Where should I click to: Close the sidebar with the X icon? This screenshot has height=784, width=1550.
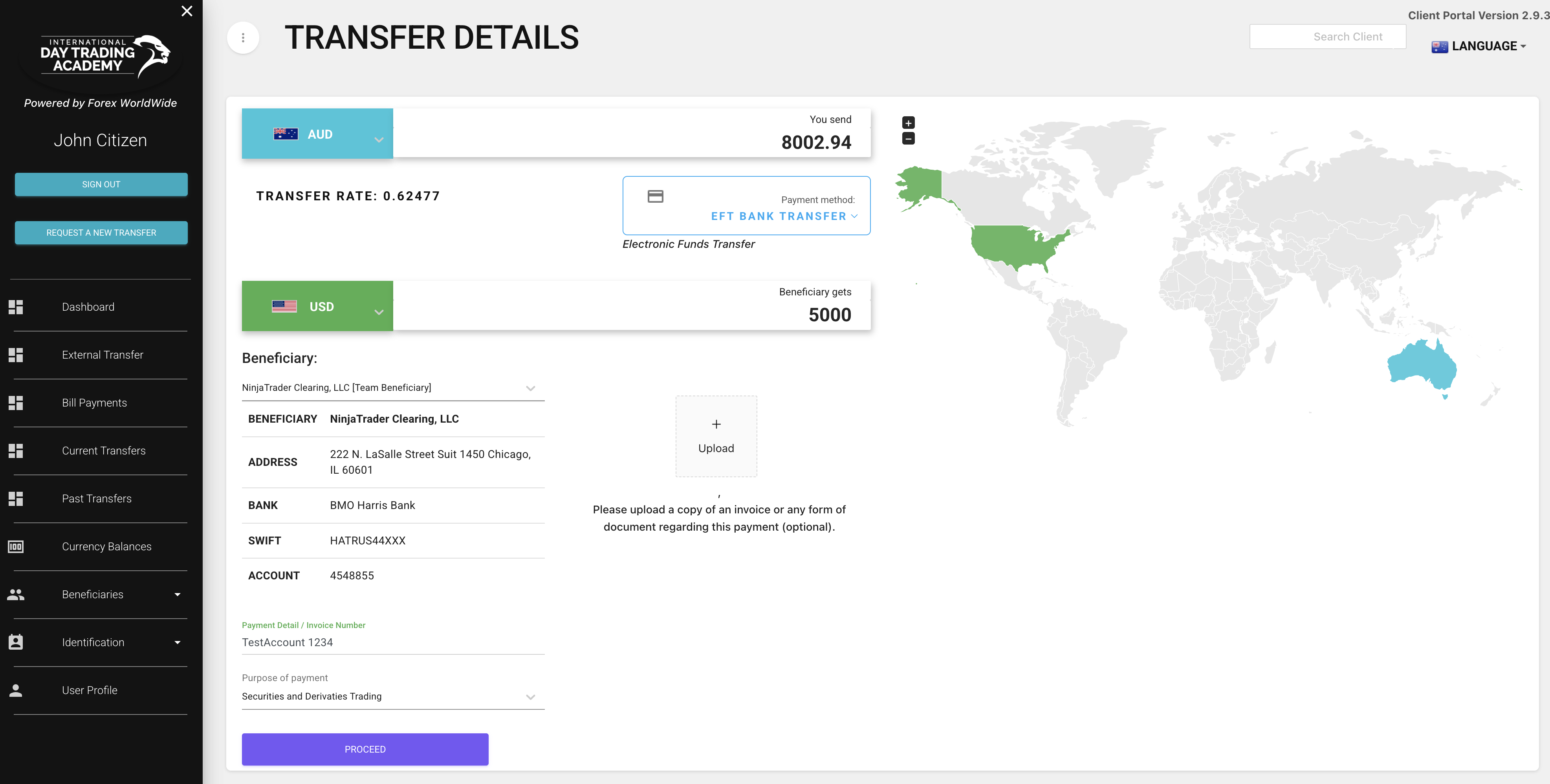point(187,11)
